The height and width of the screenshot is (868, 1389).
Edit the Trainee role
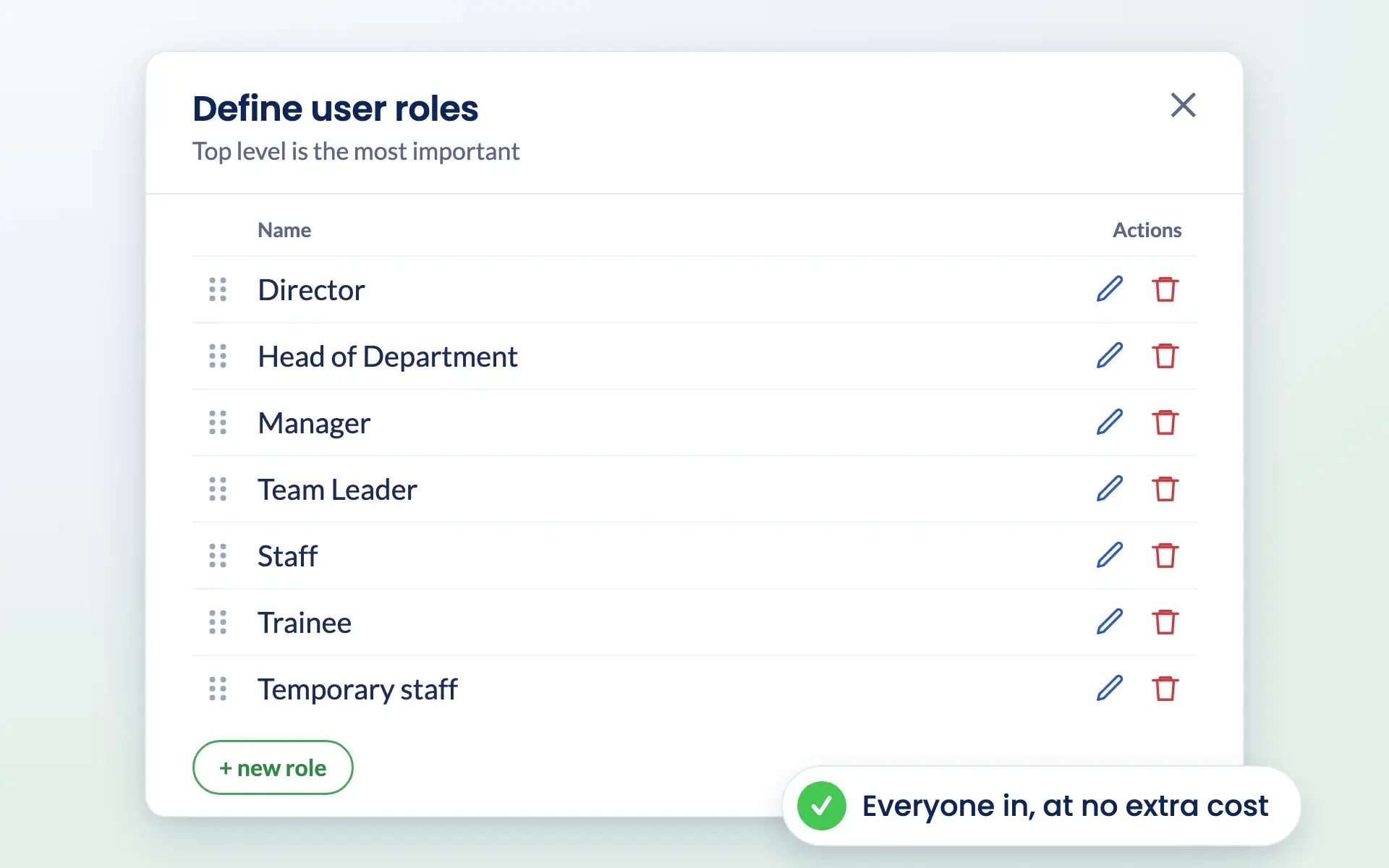[1109, 621]
